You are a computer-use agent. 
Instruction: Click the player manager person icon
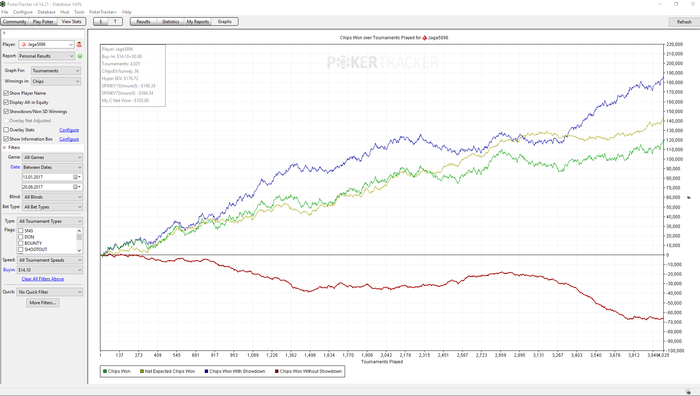pos(79,44)
